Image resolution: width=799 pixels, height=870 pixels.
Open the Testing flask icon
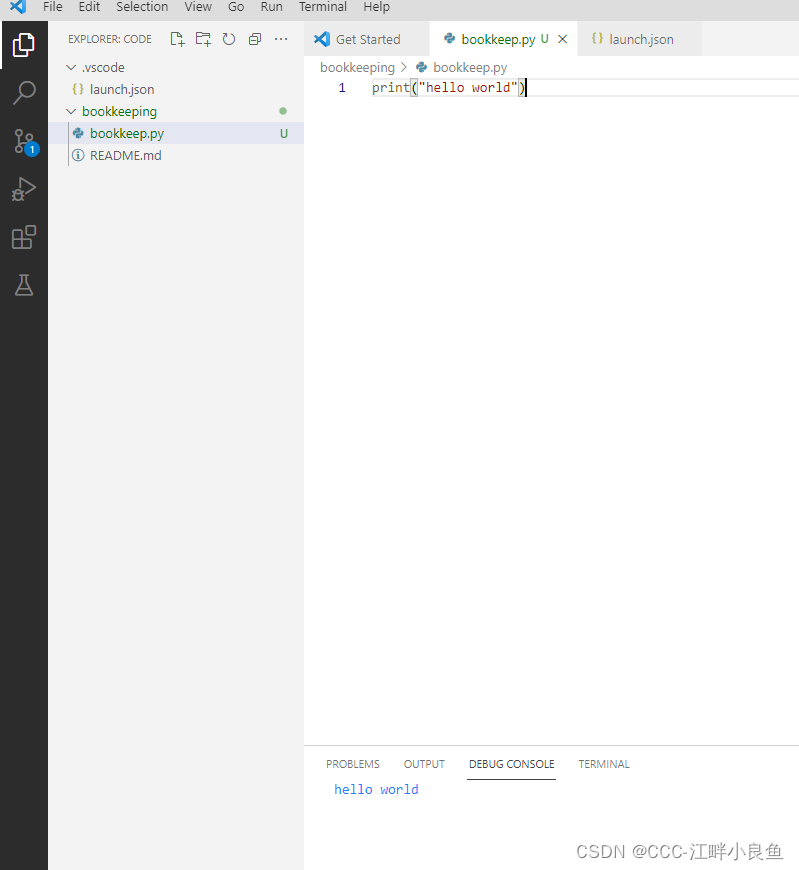[24, 285]
